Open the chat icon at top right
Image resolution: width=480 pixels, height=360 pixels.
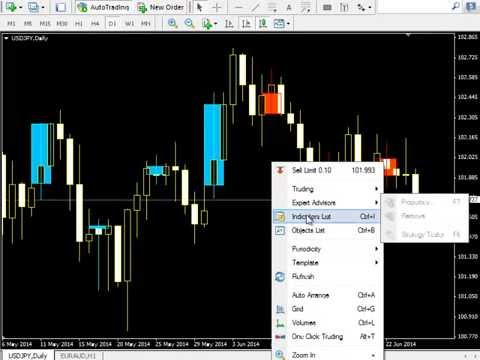[471, 6]
